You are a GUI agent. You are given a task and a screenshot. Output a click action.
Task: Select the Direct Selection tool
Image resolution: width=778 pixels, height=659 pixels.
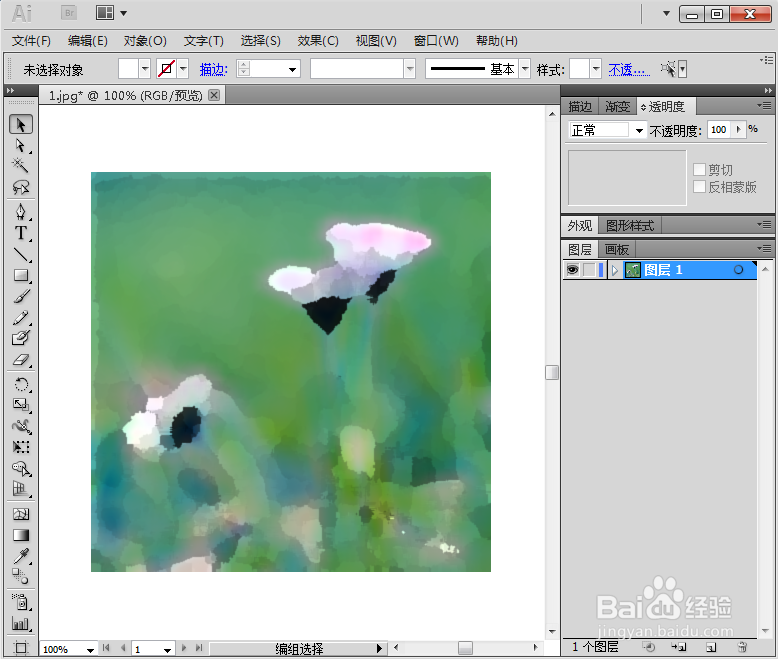[21, 145]
